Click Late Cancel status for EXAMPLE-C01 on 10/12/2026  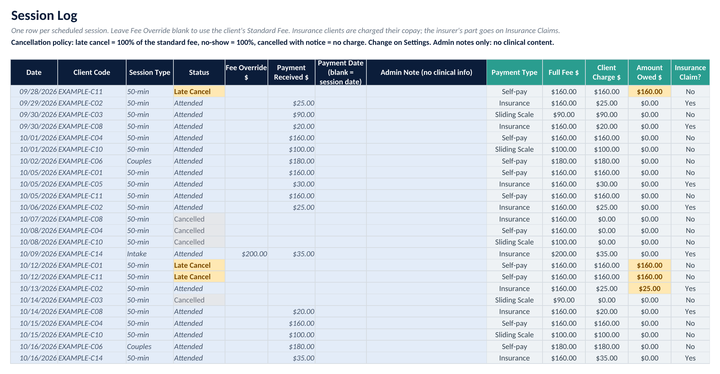[x=199, y=265]
